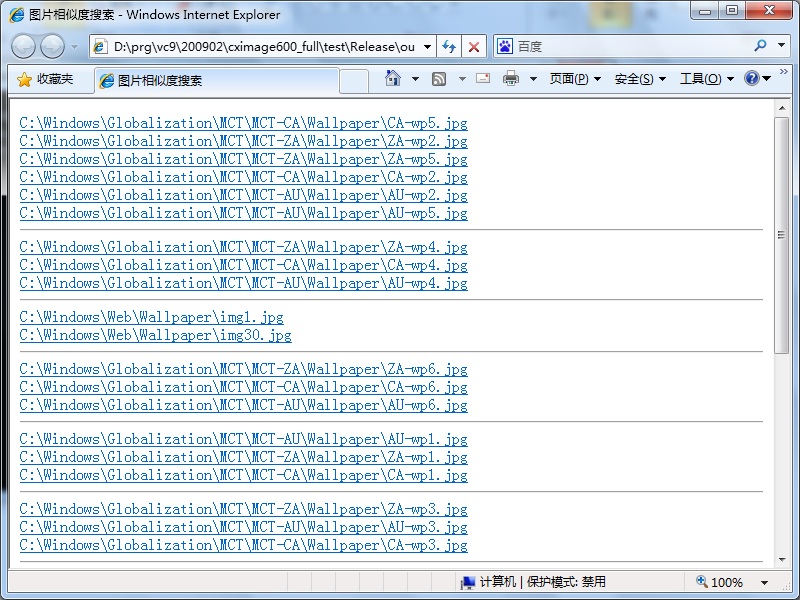Open link CA-wp2.jpg
800x600 pixels.
tap(243, 178)
